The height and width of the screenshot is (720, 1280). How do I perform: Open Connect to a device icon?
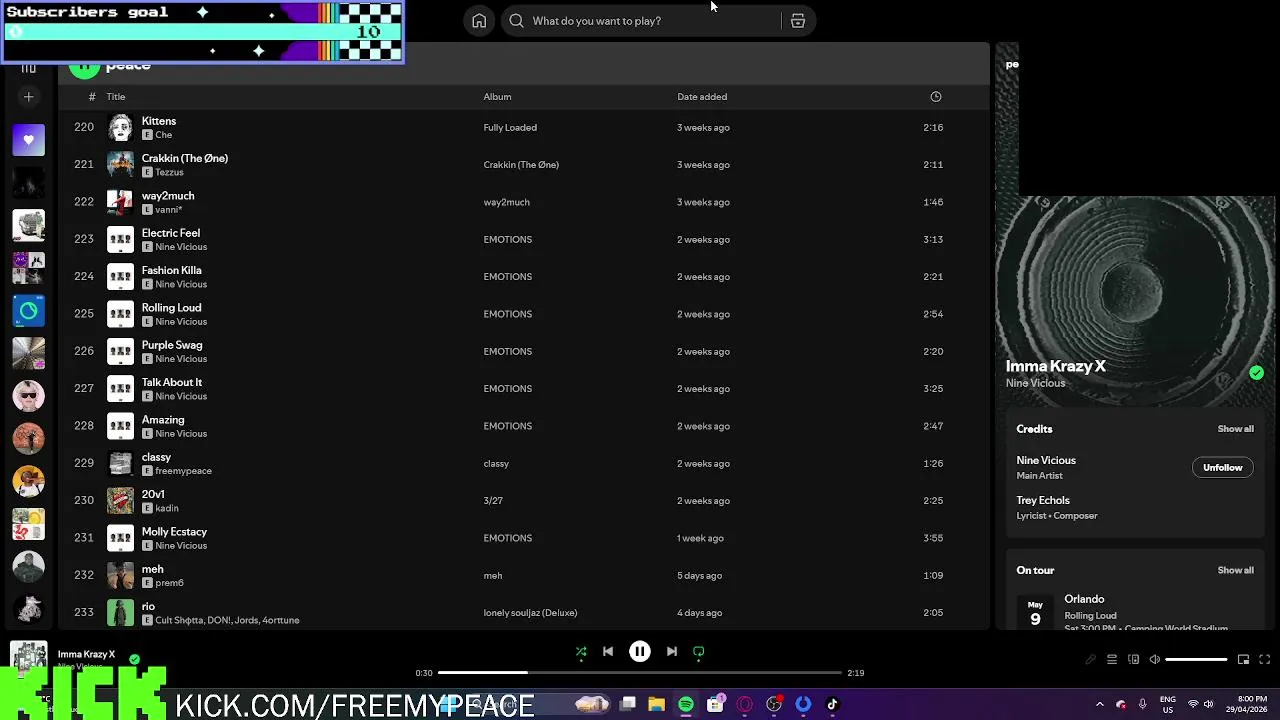tap(1133, 660)
